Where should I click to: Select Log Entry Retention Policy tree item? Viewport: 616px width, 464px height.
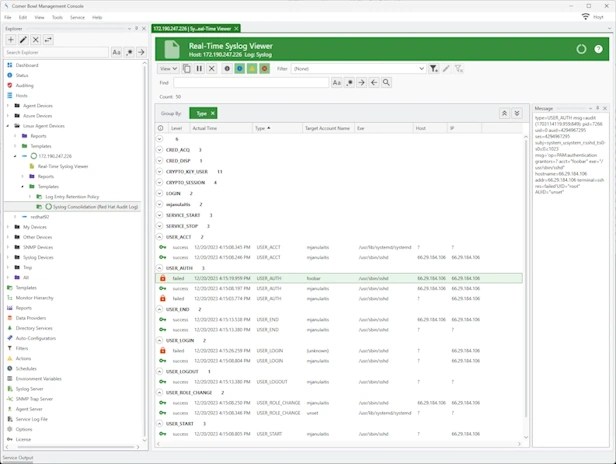72,197
